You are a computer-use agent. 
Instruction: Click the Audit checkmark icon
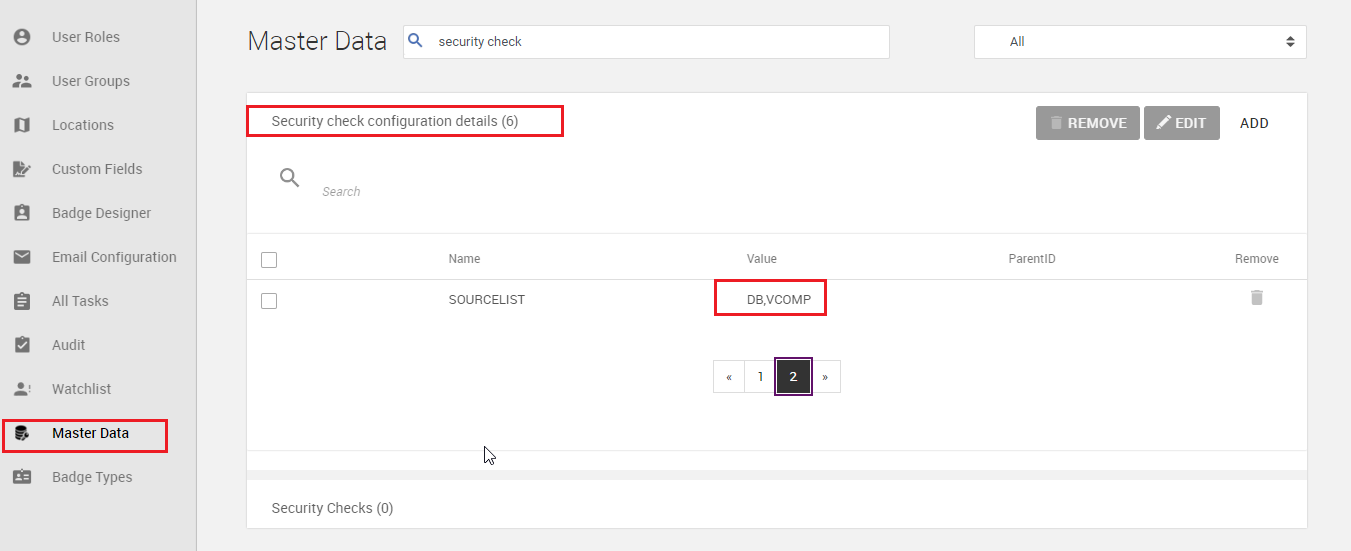22,345
